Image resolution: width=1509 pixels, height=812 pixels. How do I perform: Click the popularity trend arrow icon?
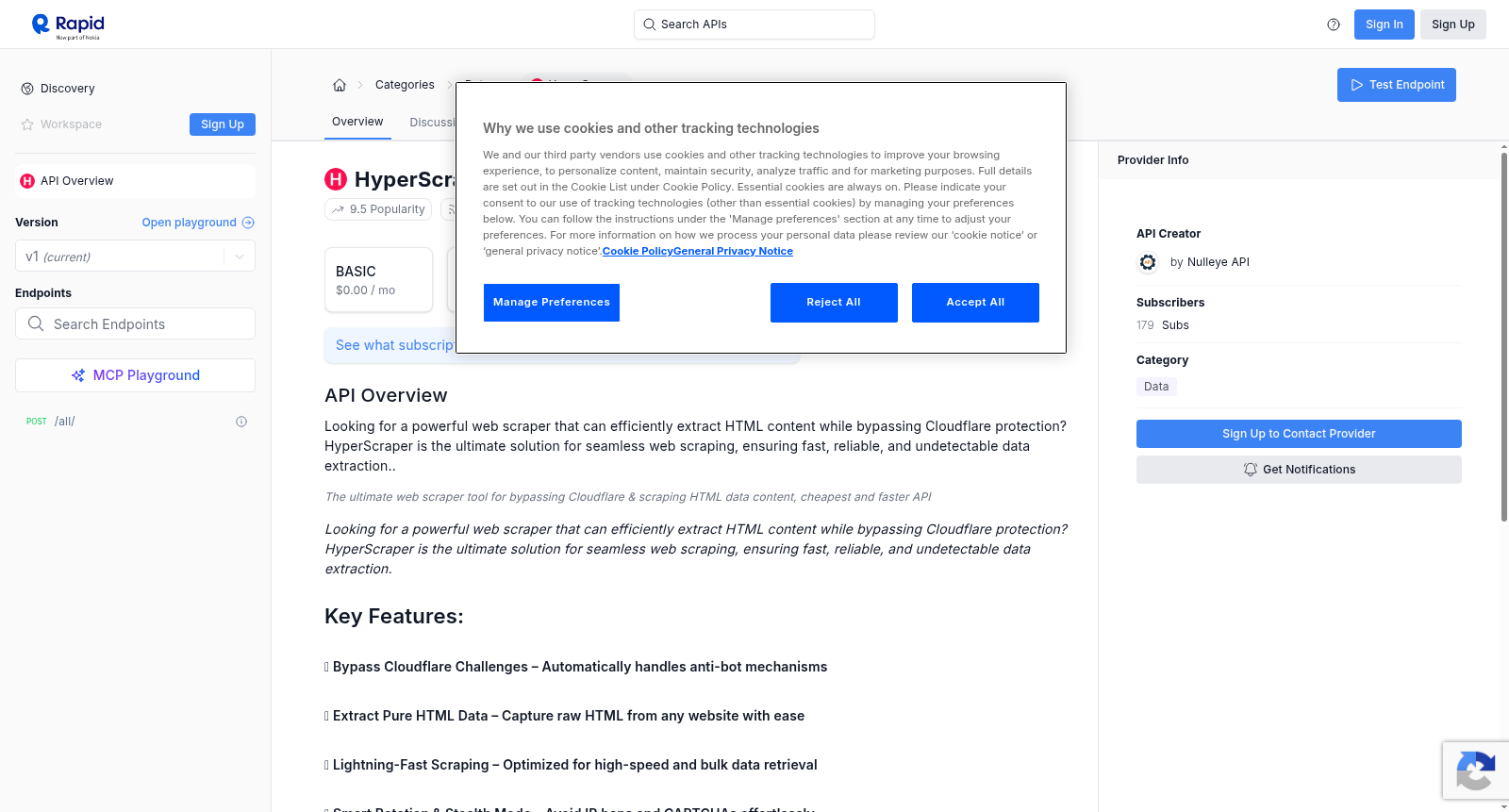pyautogui.click(x=338, y=209)
